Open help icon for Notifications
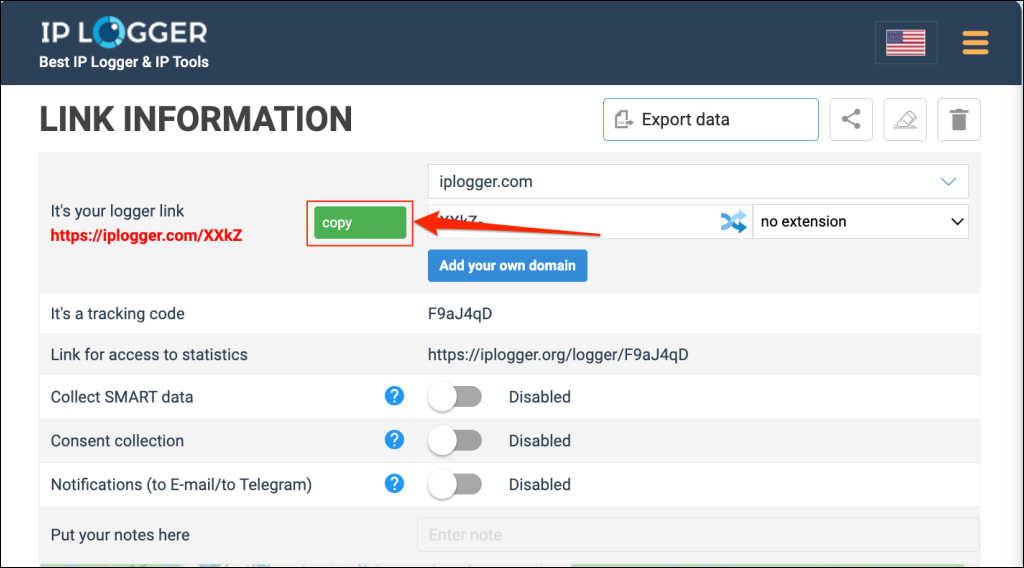 (394, 484)
